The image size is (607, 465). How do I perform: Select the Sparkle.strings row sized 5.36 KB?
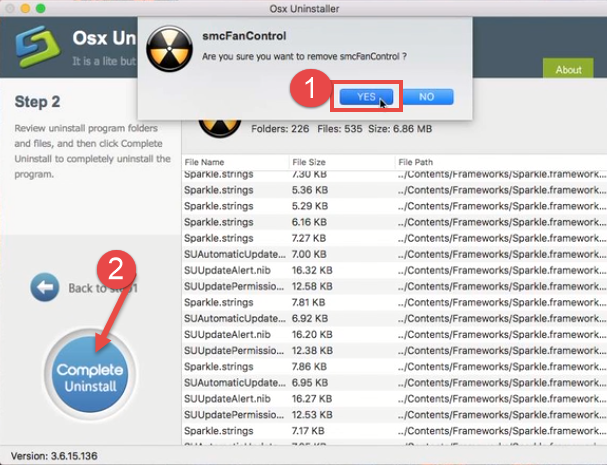tap(394, 190)
